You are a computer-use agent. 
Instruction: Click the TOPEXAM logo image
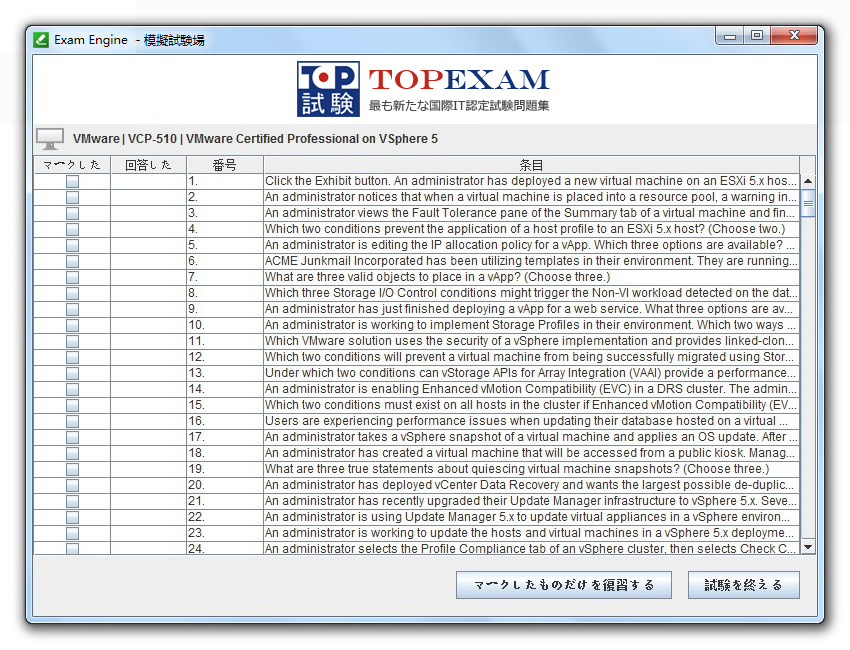click(x=423, y=89)
